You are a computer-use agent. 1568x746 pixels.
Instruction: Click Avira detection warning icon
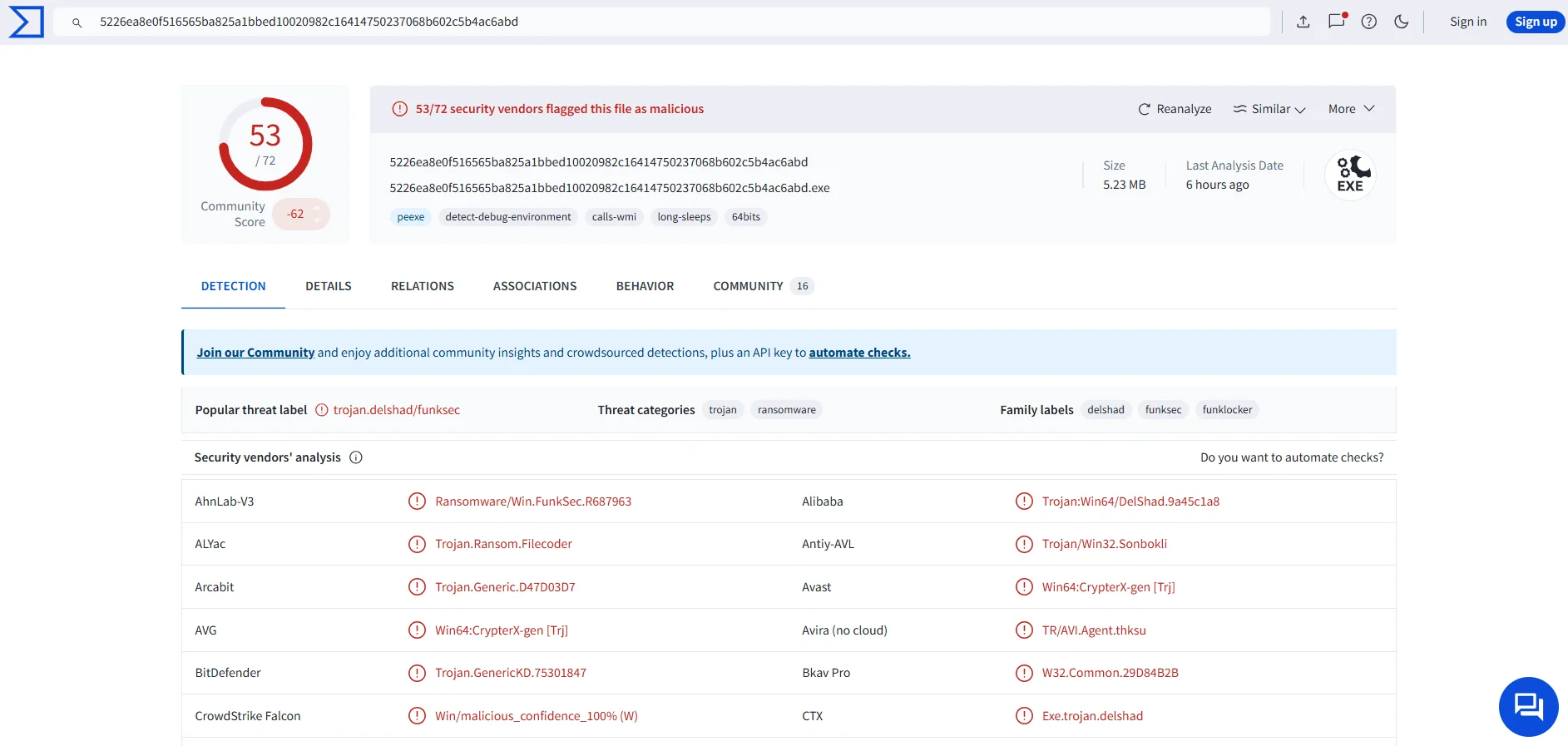tap(1024, 630)
